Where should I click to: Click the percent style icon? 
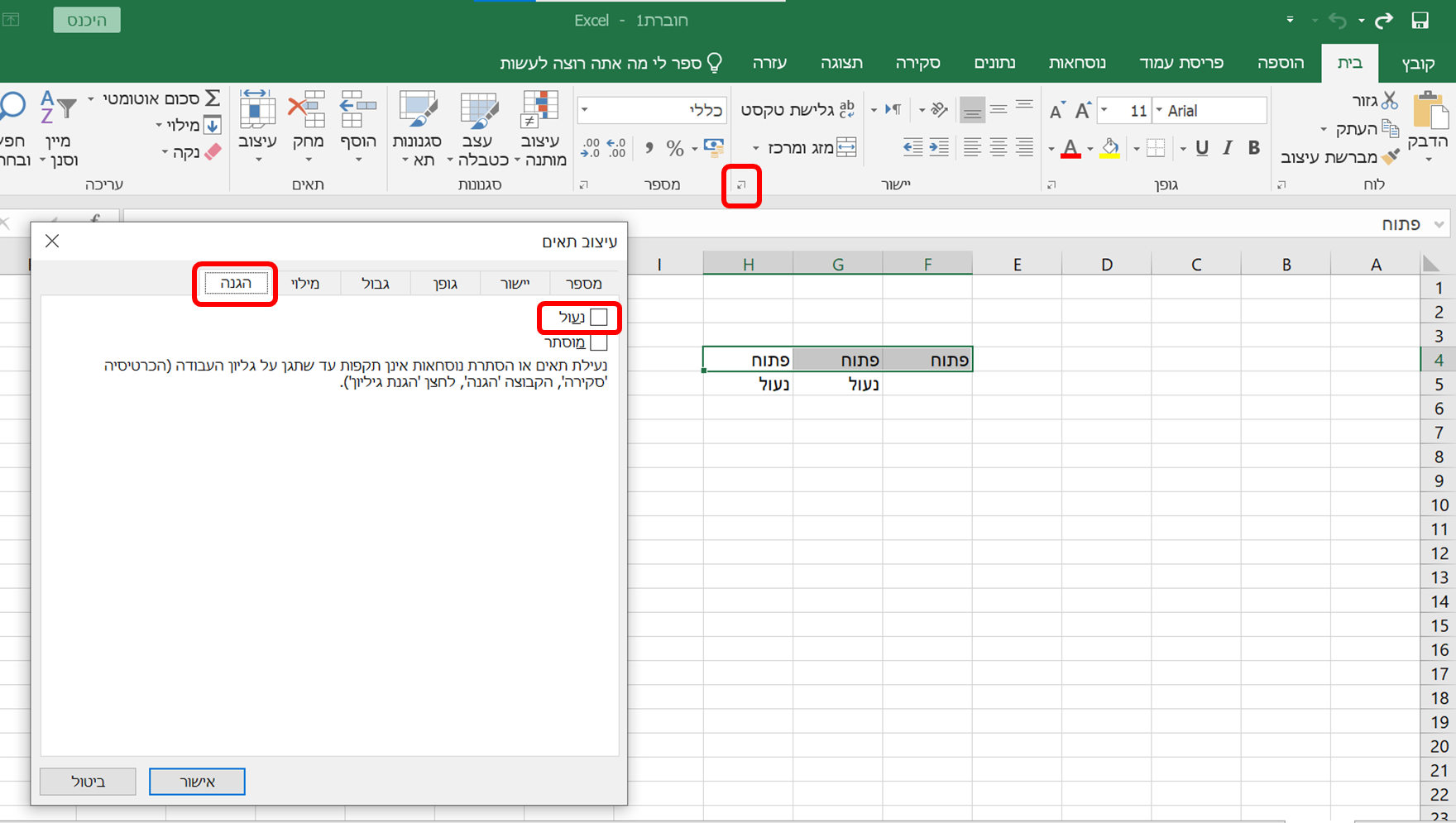(675, 148)
